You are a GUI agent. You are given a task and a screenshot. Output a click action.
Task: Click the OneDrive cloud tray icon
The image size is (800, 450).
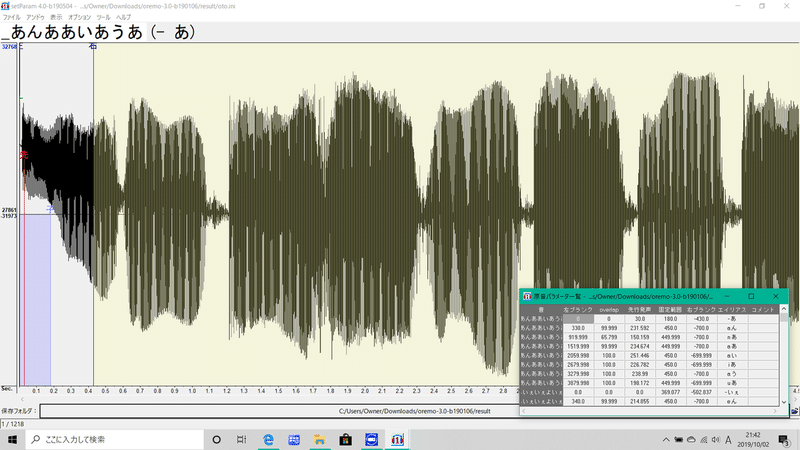click(x=691, y=440)
